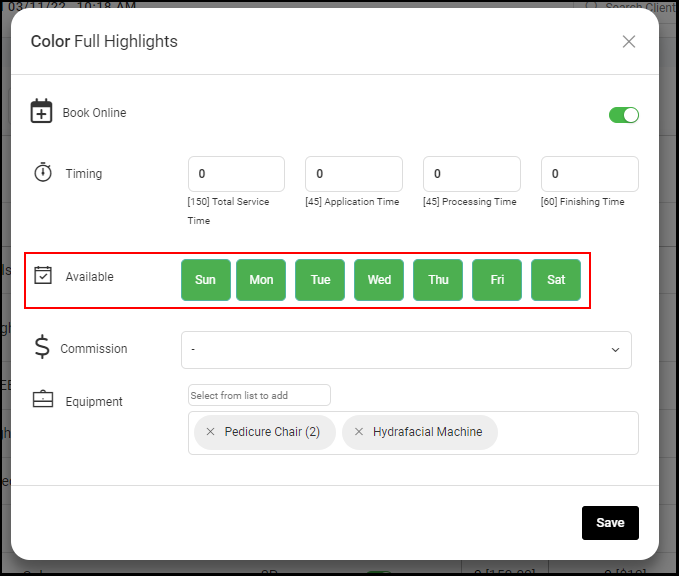Click the Timing stopwatch icon
The width and height of the screenshot is (679, 576).
click(43, 172)
